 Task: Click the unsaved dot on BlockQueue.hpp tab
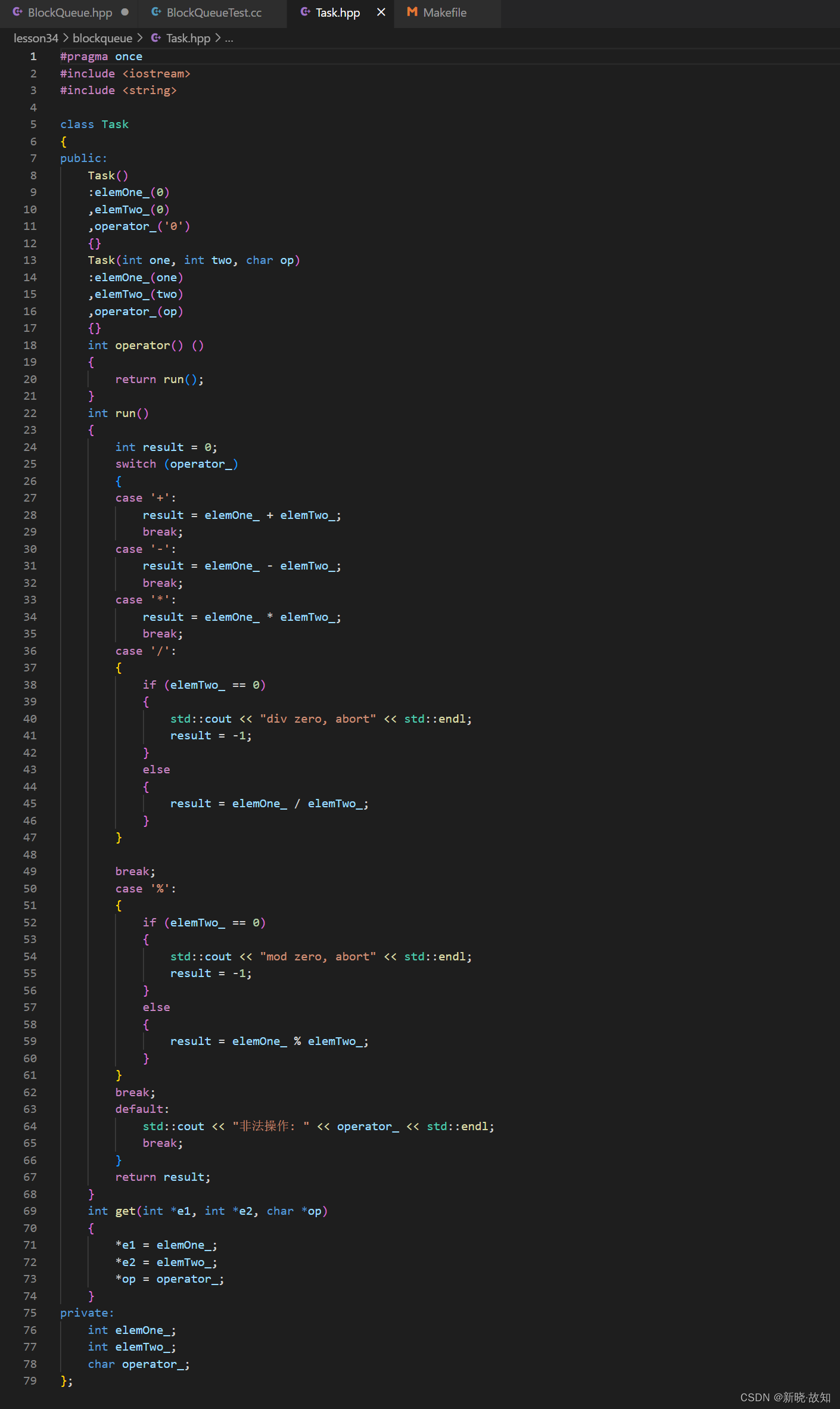[x=125, y=12]
